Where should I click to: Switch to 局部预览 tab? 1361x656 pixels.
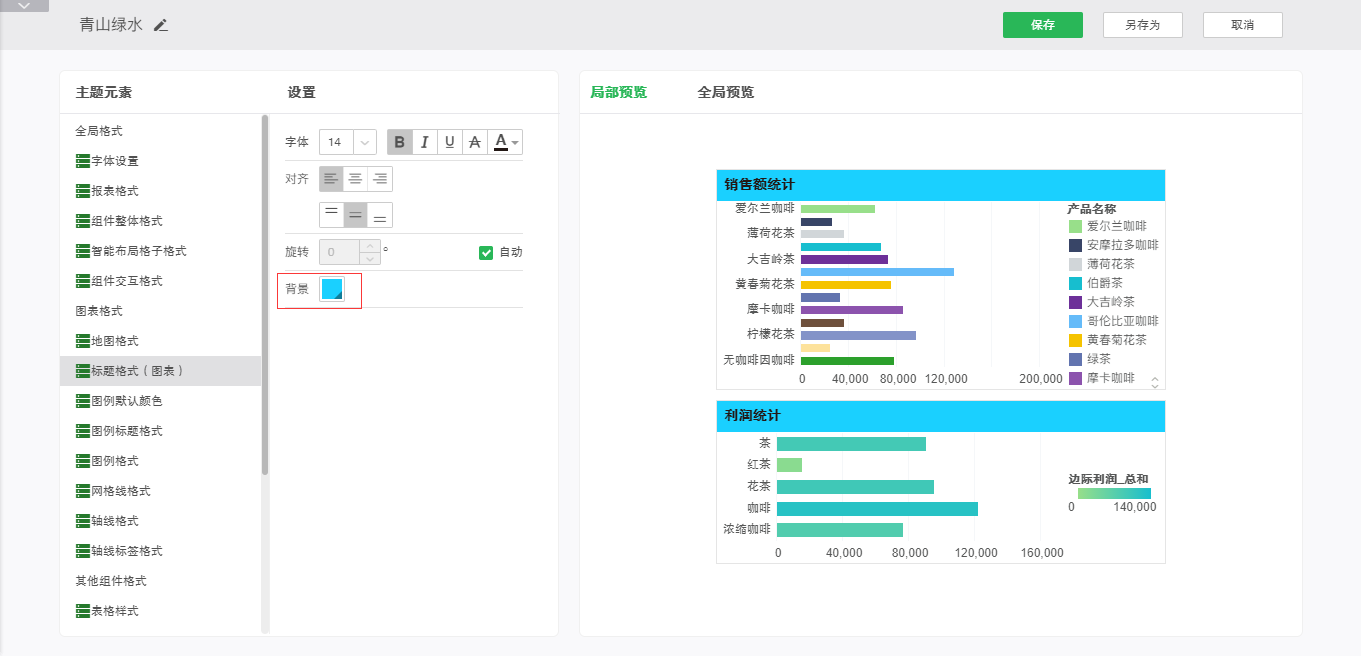[x=618, y=92]
